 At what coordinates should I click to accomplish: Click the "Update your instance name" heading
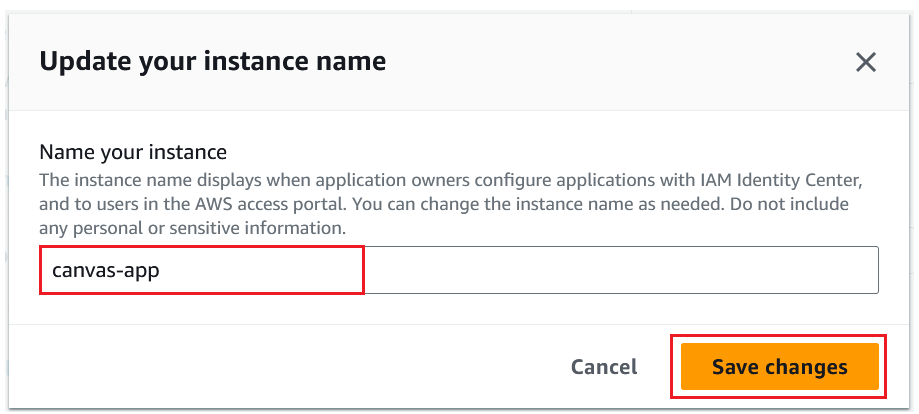[212, 62]
